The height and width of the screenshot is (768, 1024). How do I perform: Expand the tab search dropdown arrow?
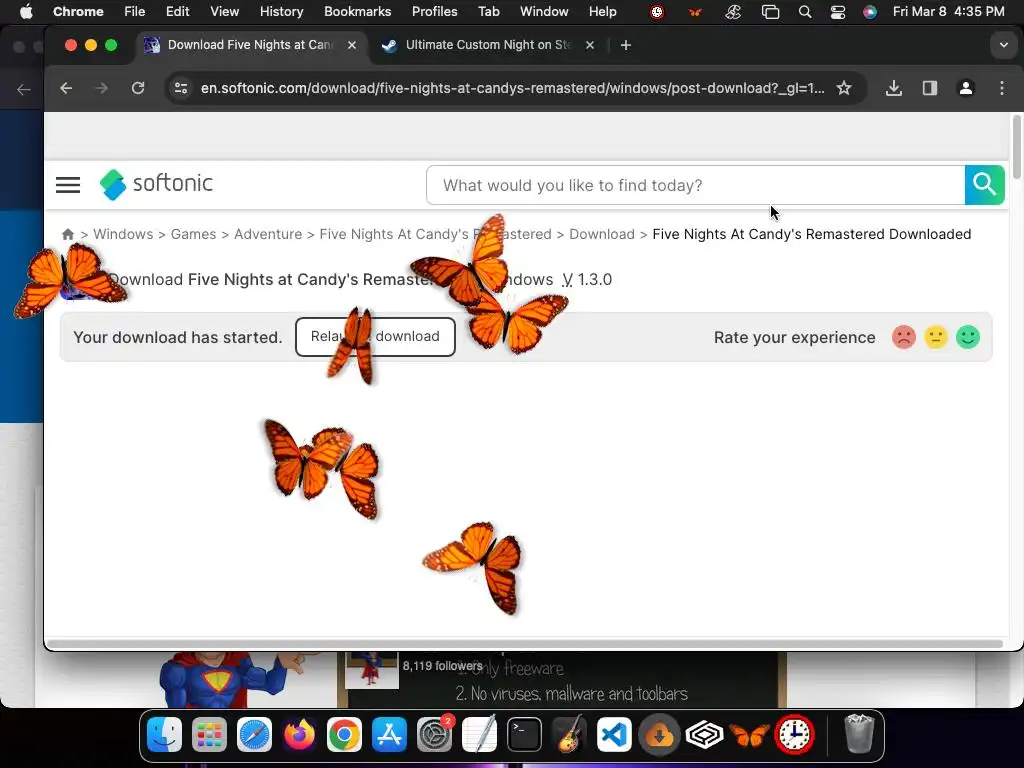pos(1004,45)
